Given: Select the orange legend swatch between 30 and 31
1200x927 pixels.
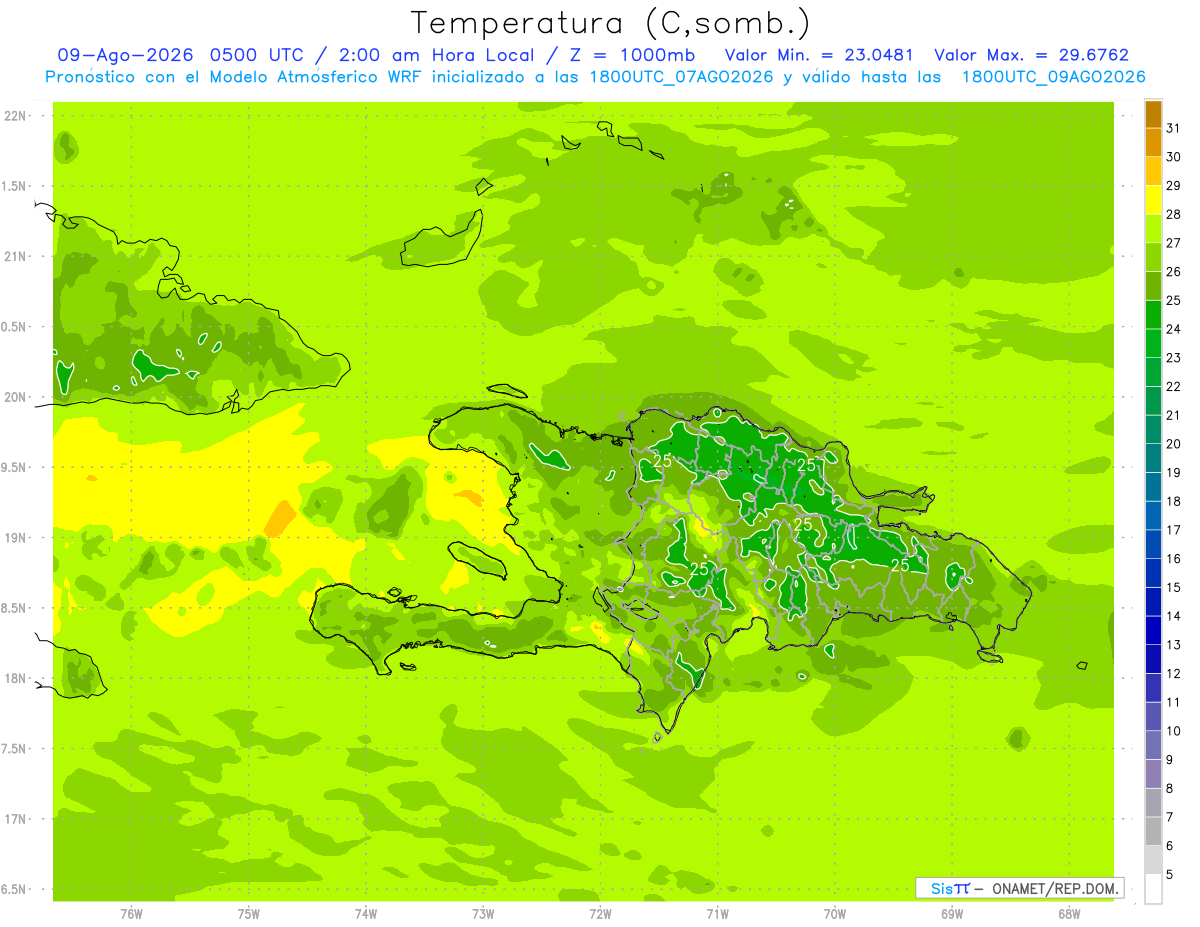Looking at the screenshot, I should click(x=1153, y=143).
